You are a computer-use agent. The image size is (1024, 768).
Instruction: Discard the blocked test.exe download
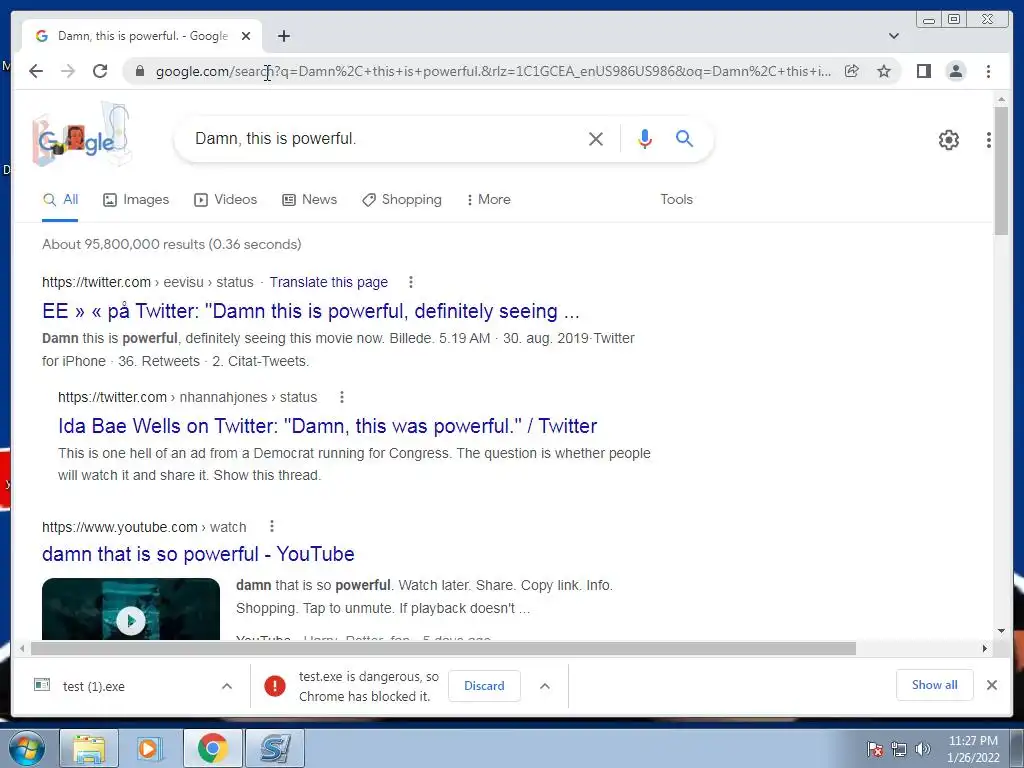click(x=484, y=686)
